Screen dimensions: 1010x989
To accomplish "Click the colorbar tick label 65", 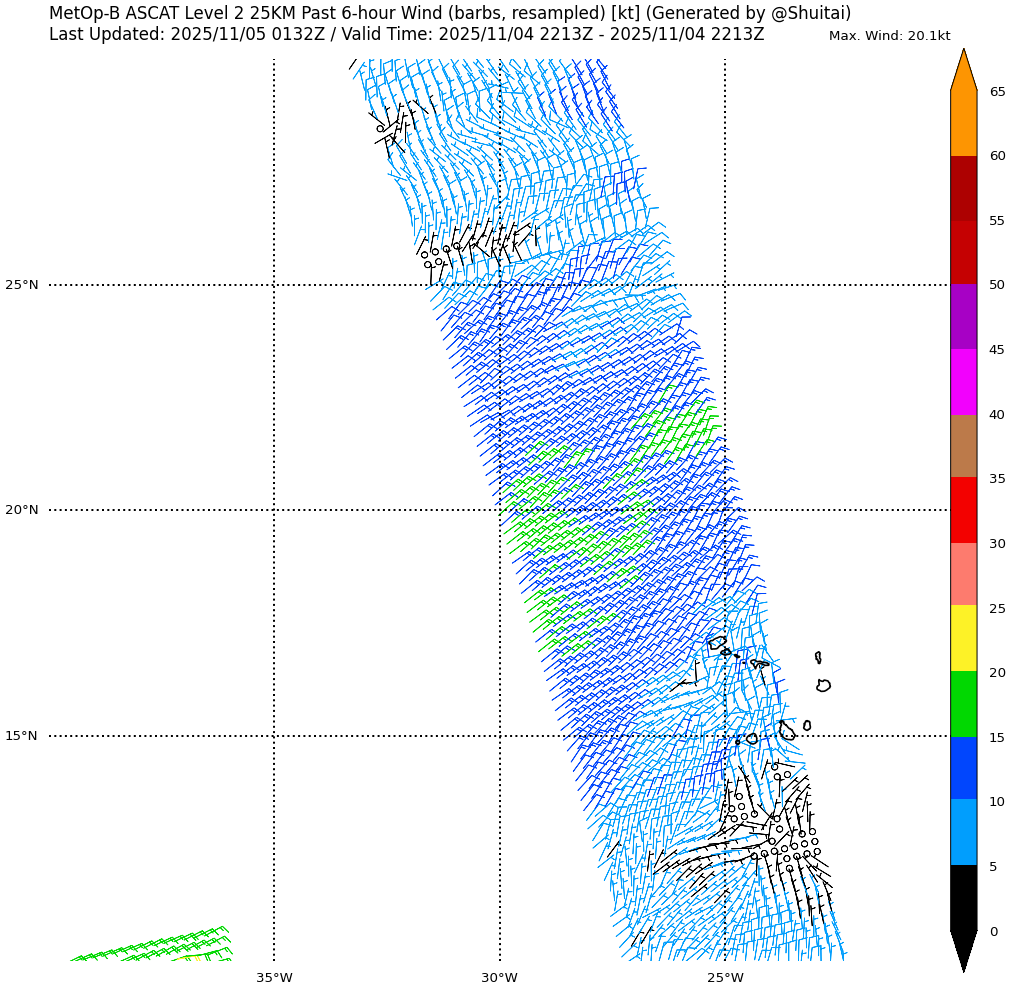I will pyautogui.click(x=997, y=92).
